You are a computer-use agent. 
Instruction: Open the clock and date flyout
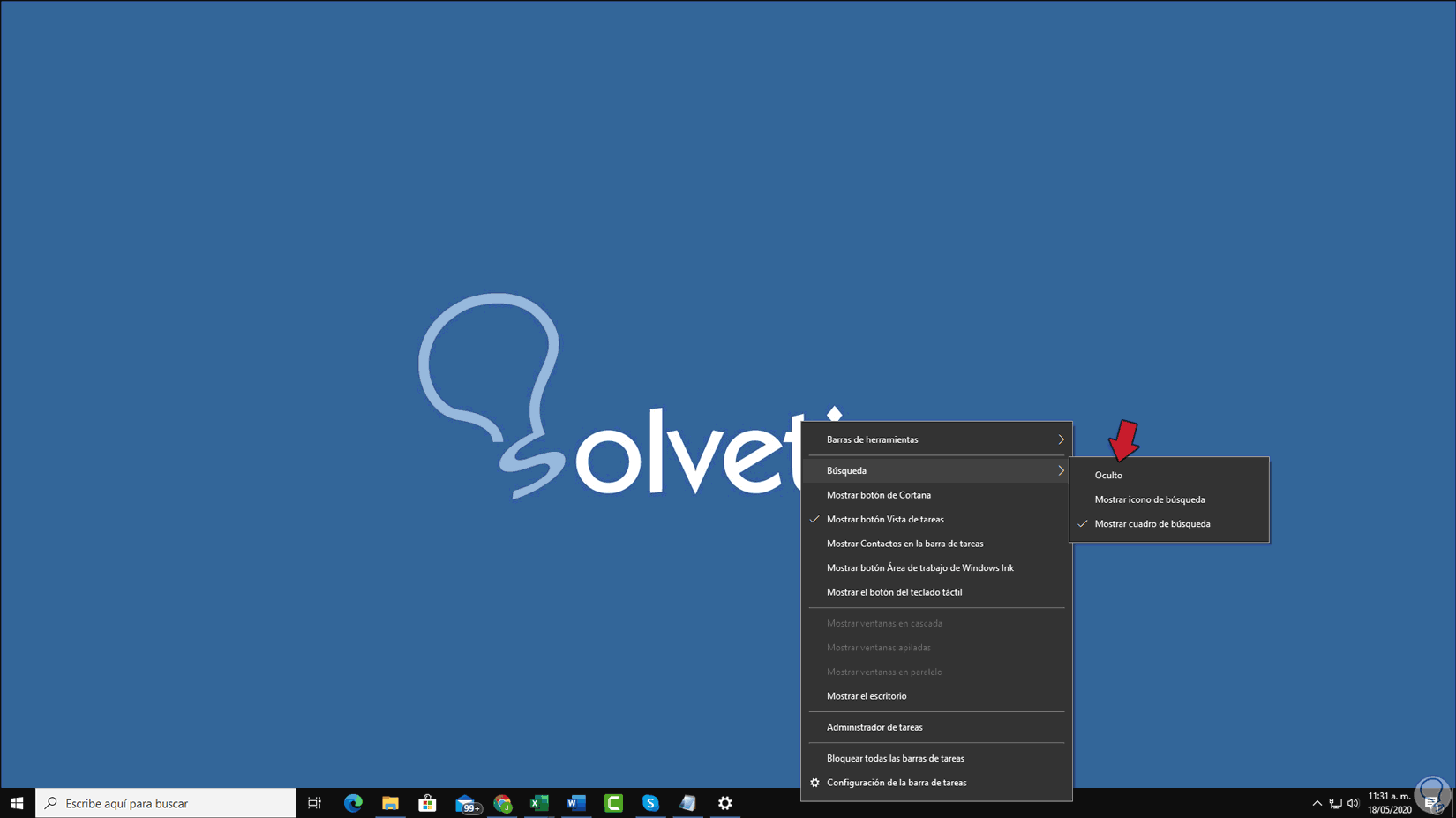click(x=1389, y=803)
